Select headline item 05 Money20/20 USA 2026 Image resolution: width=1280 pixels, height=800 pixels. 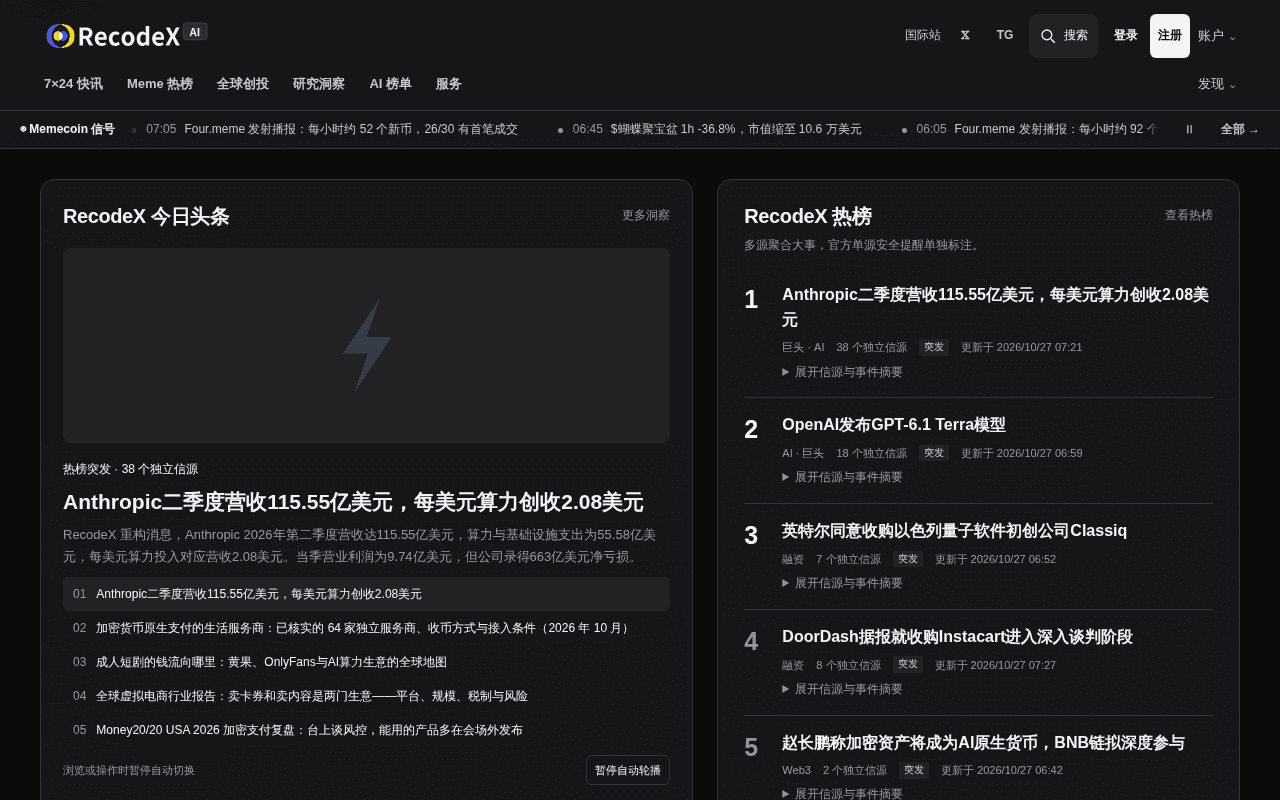click(x=366, y=730)
